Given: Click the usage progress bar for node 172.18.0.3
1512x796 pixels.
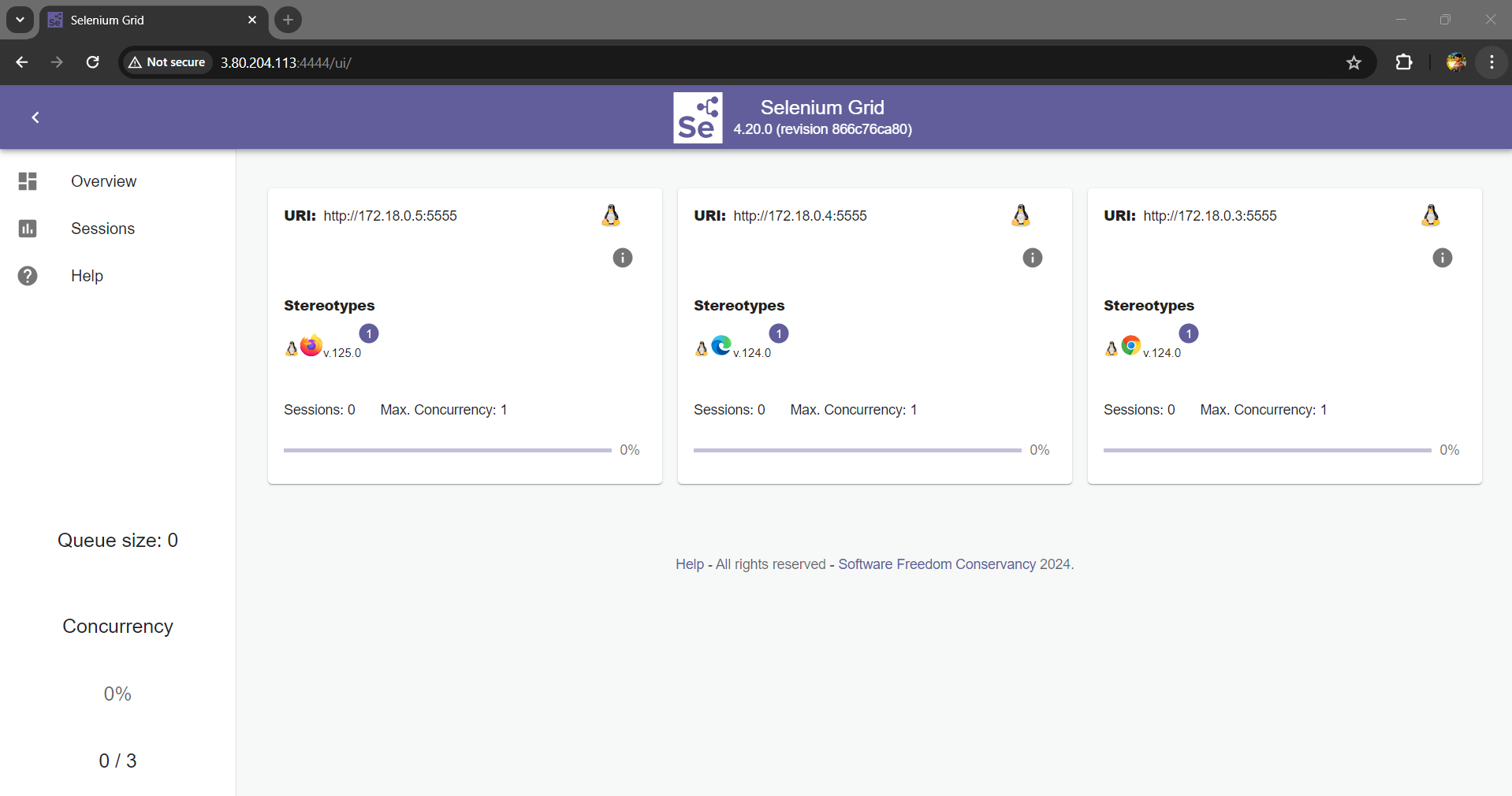Looking at the screenshot, I should coord(1268,450).
